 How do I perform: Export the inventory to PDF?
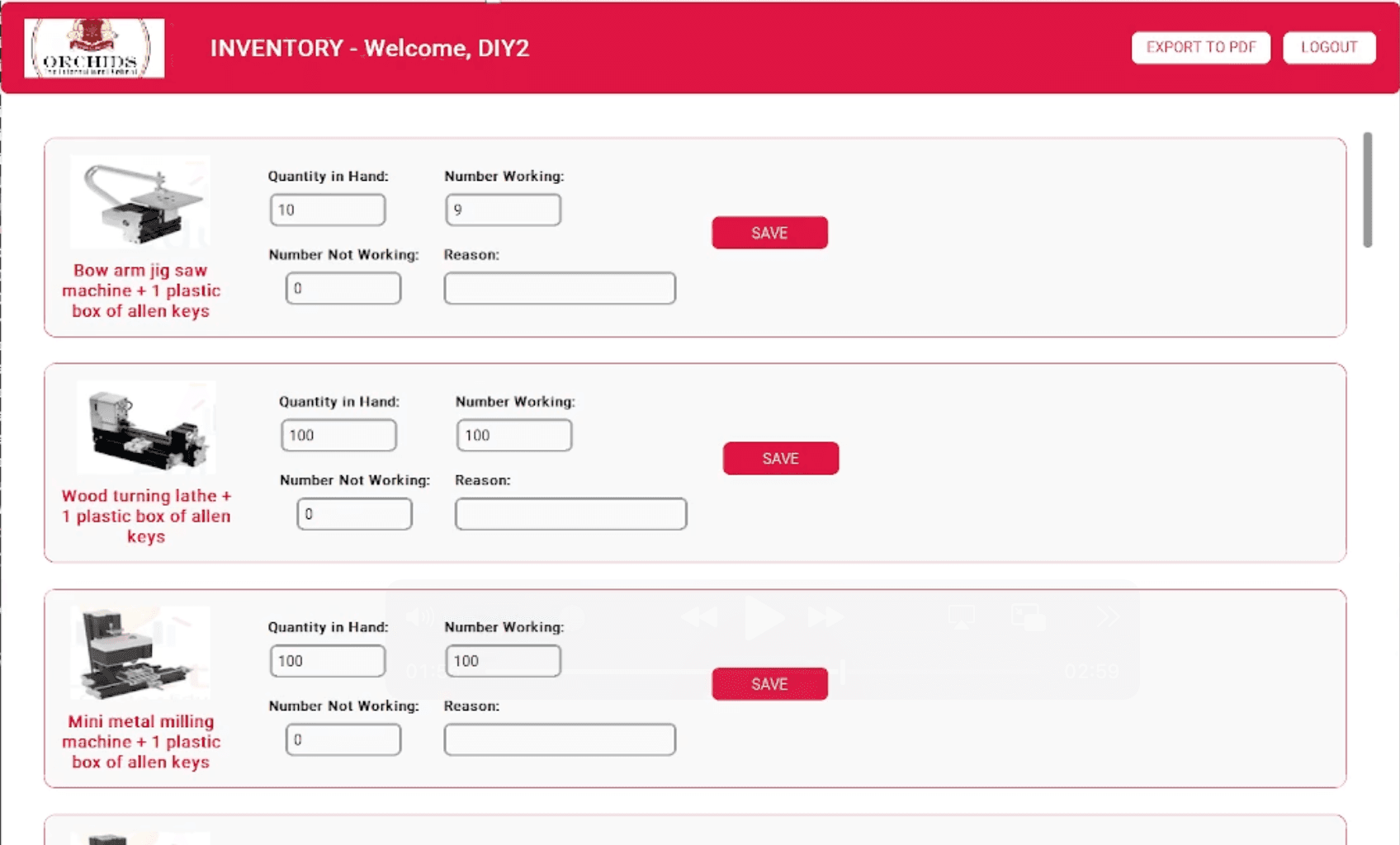(x=1200, y=47)
